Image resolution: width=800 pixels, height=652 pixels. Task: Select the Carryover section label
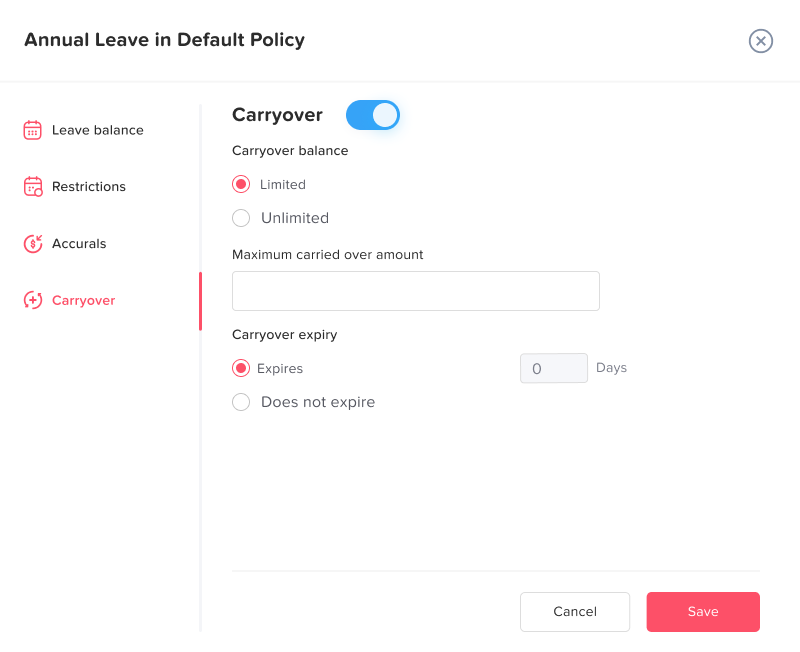click(83, 300)
